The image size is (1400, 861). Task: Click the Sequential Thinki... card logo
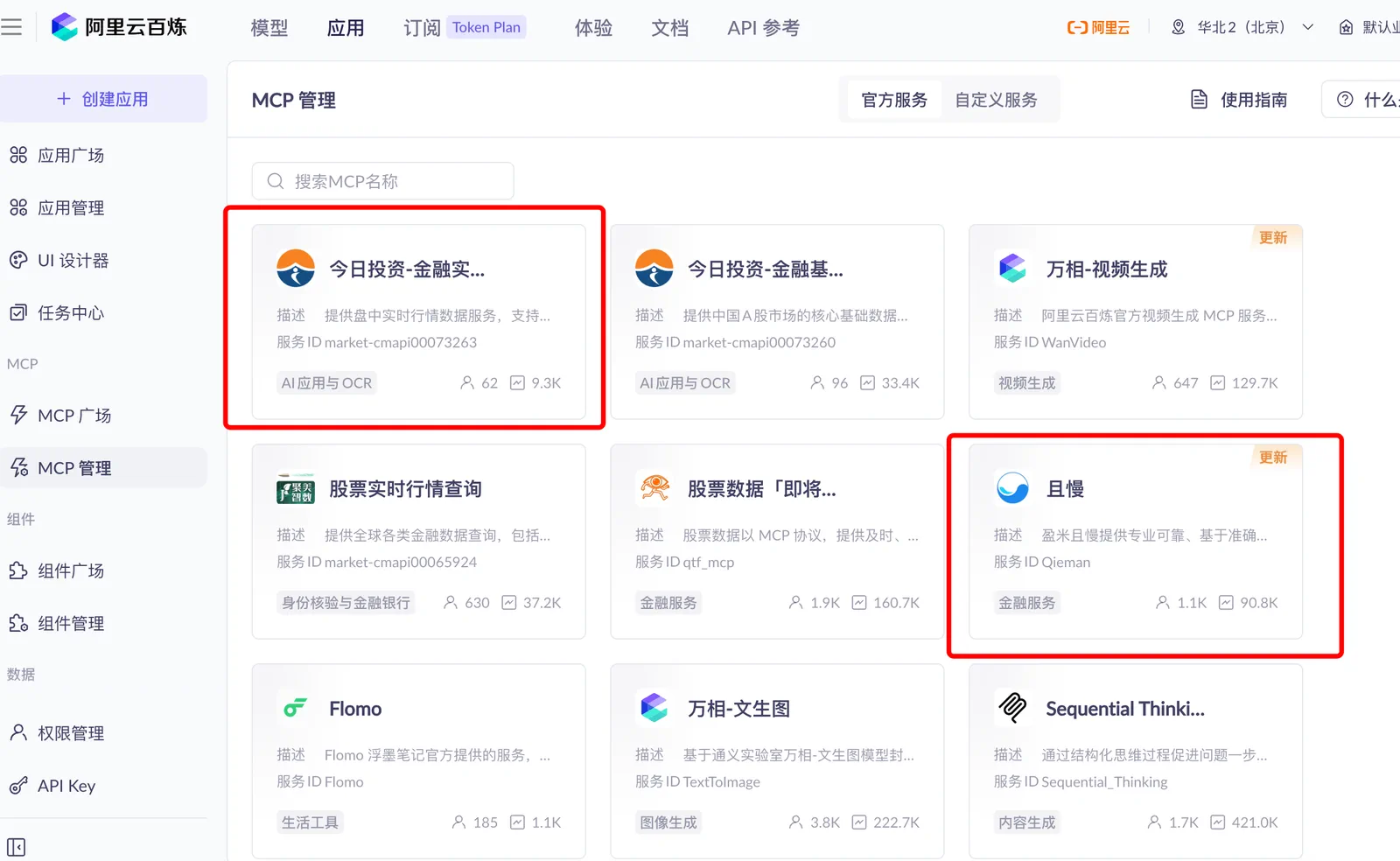tap(1012, 708)
